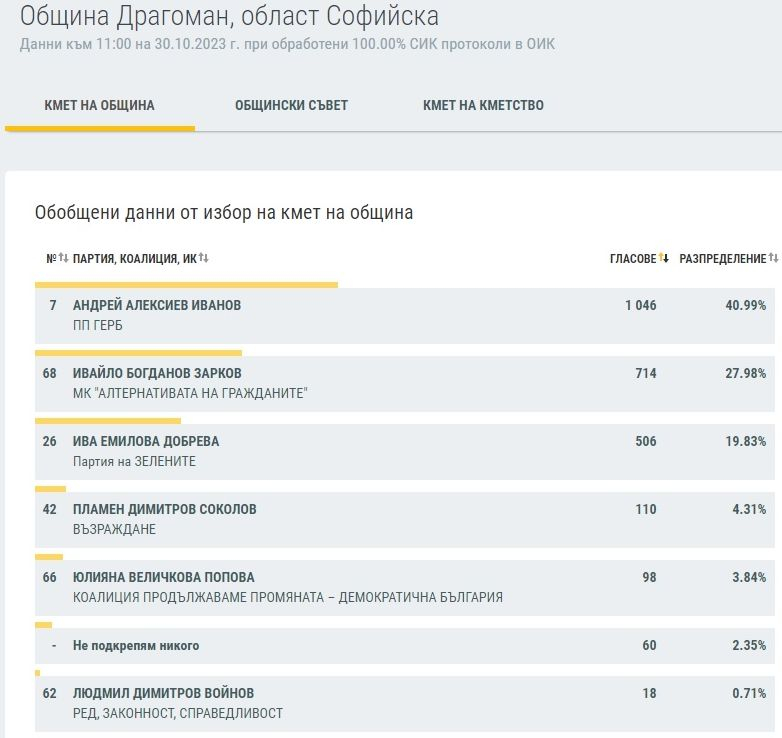Viewport: 782px width, 738px height.
Task: Click the 40.99% distribution value
Action: (746, 305)
